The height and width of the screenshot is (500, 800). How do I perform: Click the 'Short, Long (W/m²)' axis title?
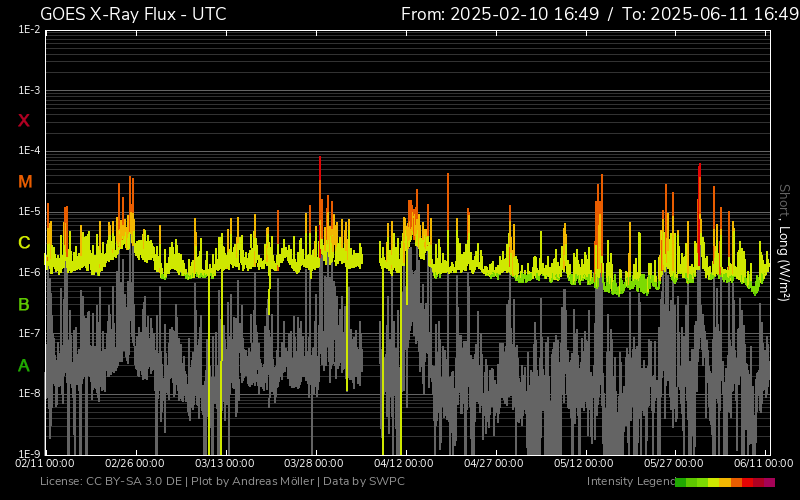tap(784, 243)
